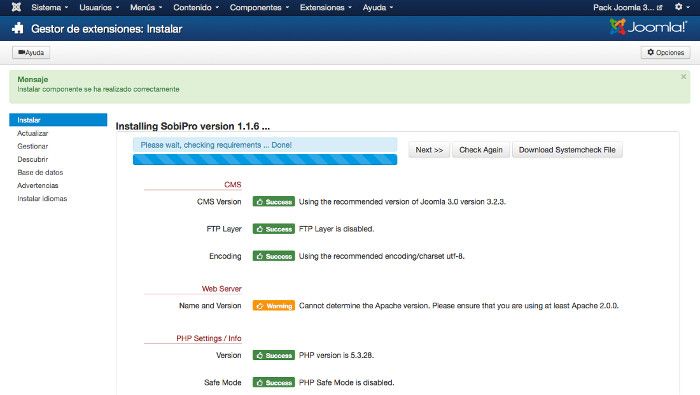Click 'Instalar componente se ha realizado correctamente' message
The height and width of the screenshot is (395, 700).
[x=98, y=89]
